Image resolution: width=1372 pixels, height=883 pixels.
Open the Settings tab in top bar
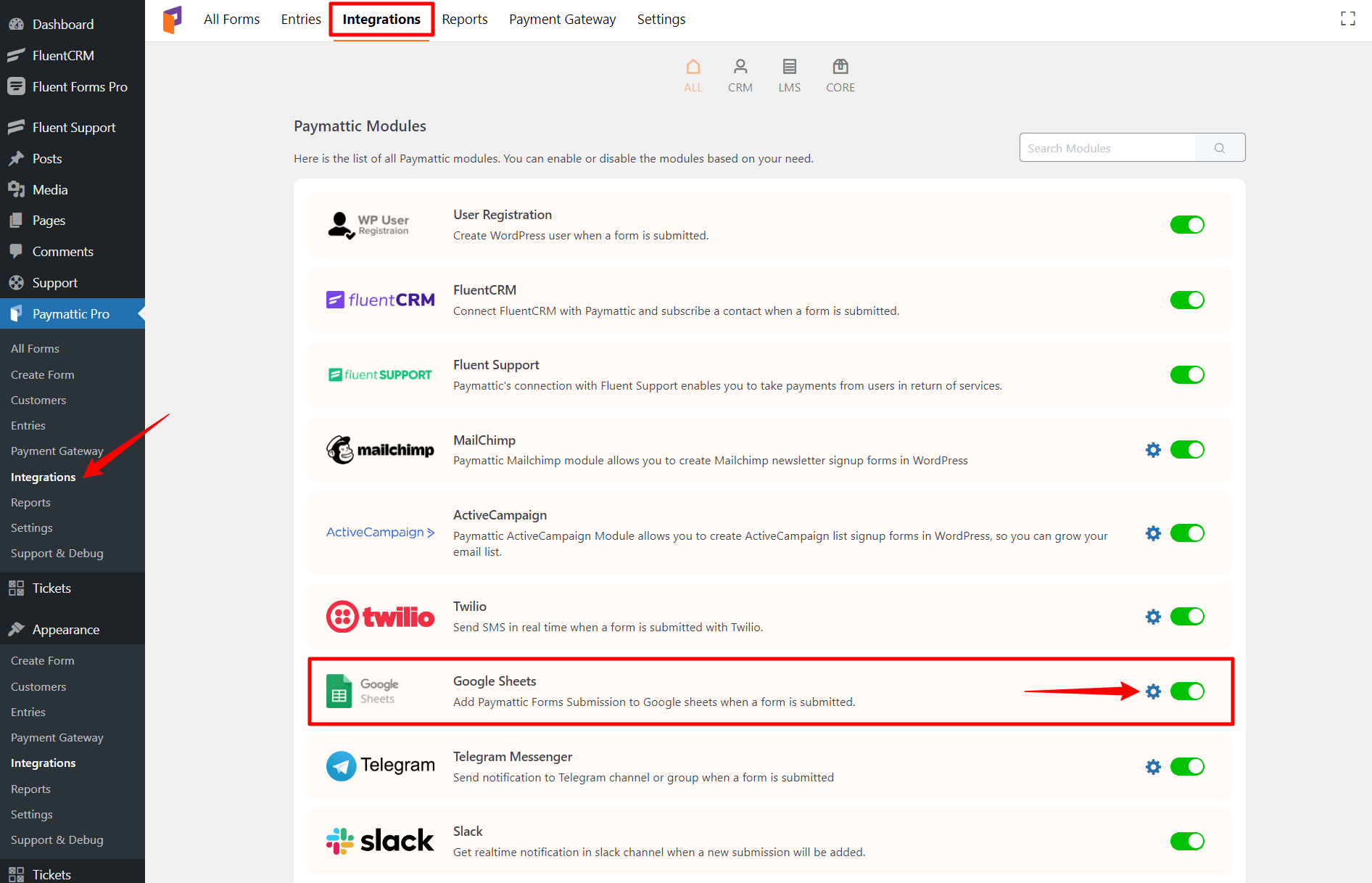[661, 20]
